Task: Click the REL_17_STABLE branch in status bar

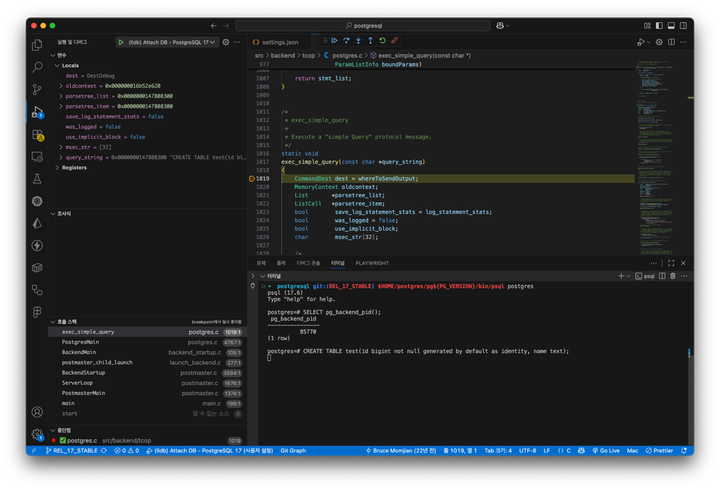Action: point(72,451)
